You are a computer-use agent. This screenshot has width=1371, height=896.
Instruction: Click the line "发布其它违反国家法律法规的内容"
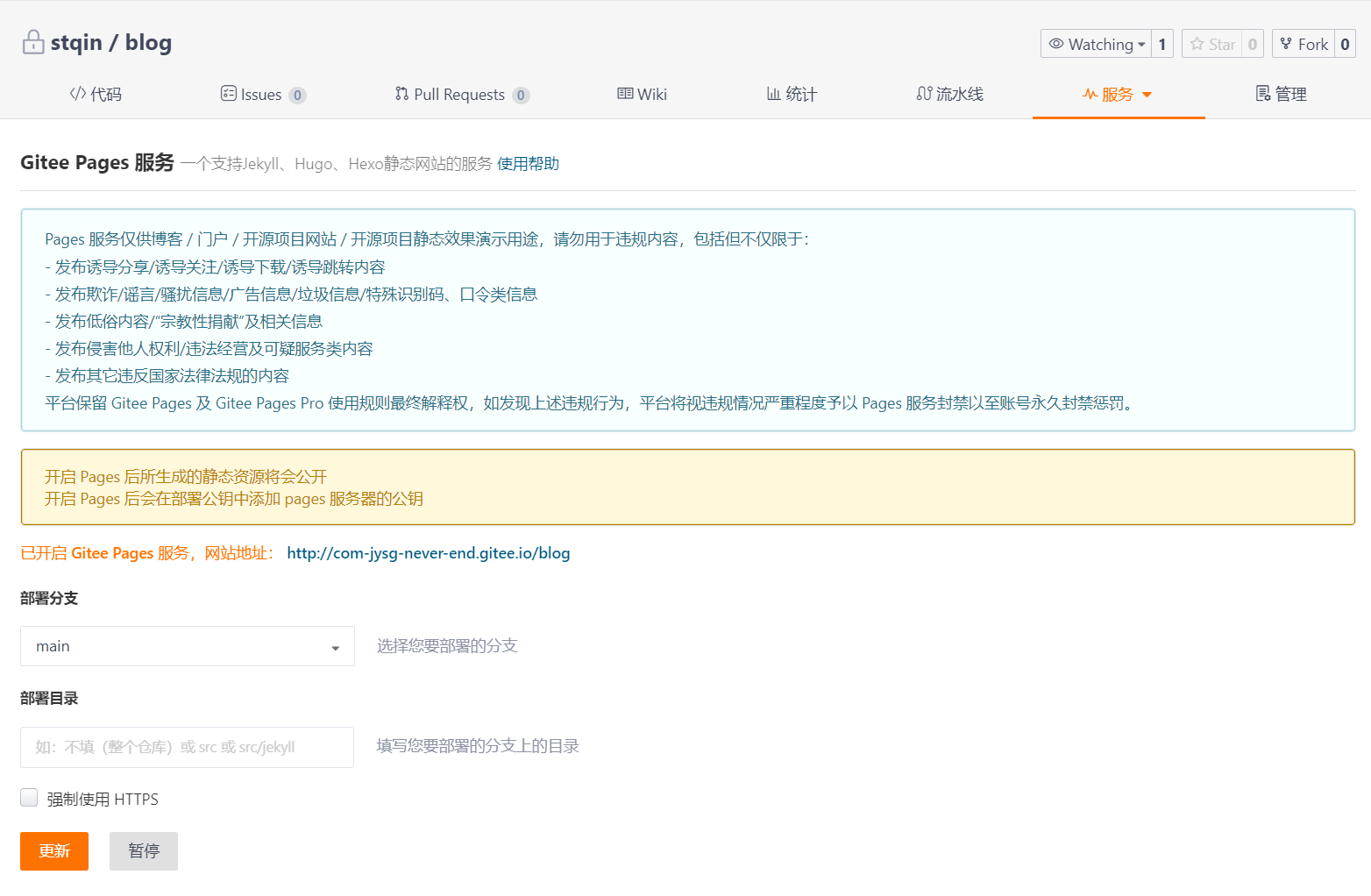(x=167, y=376)
